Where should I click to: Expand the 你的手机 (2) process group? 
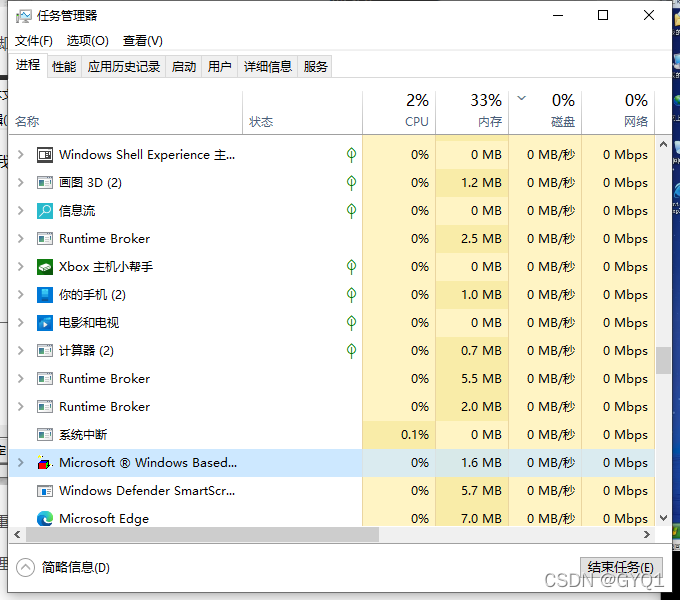coord(20,295)
